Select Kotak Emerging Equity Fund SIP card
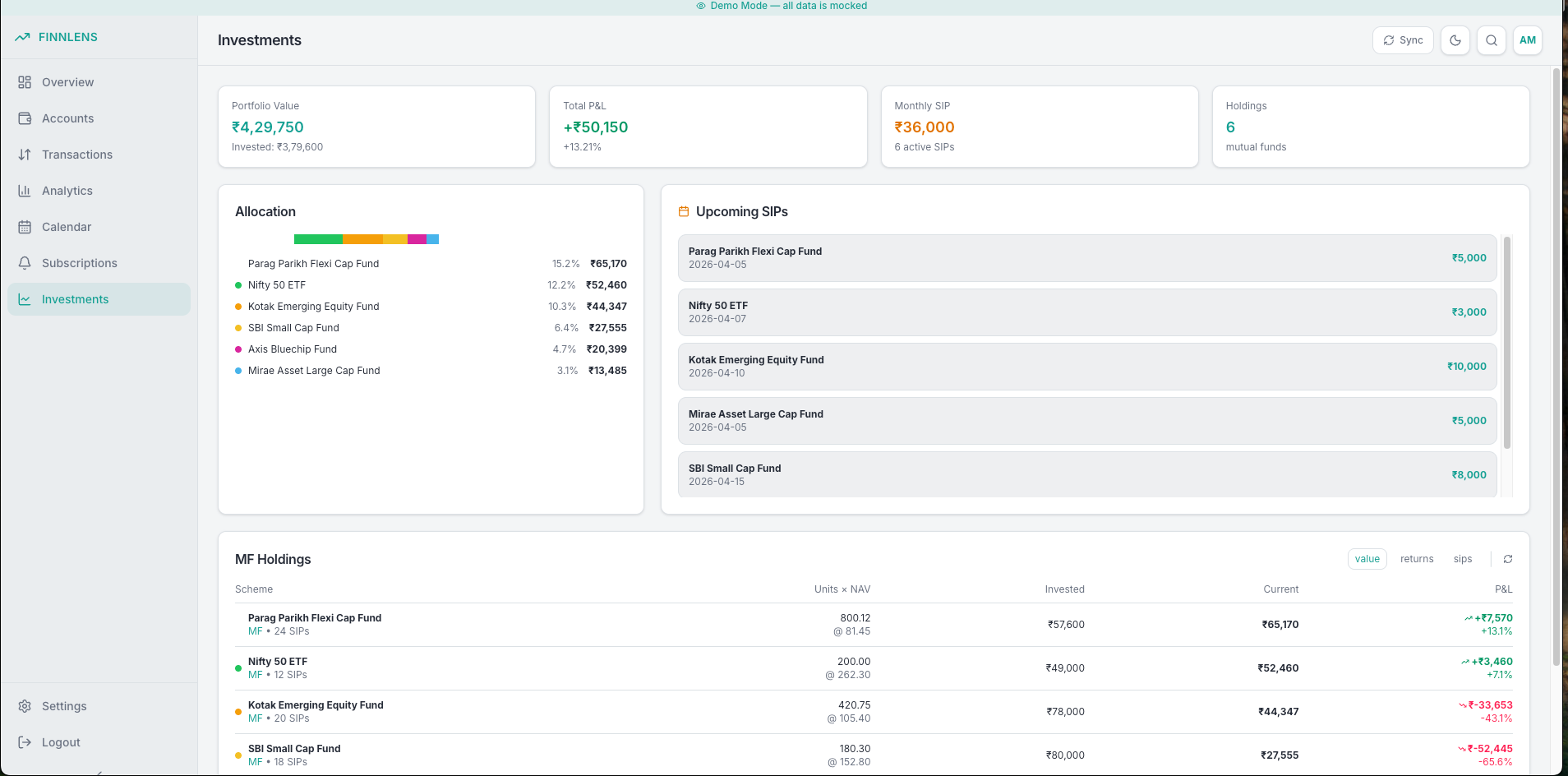1568x776 pixels. click(1087, 367)
